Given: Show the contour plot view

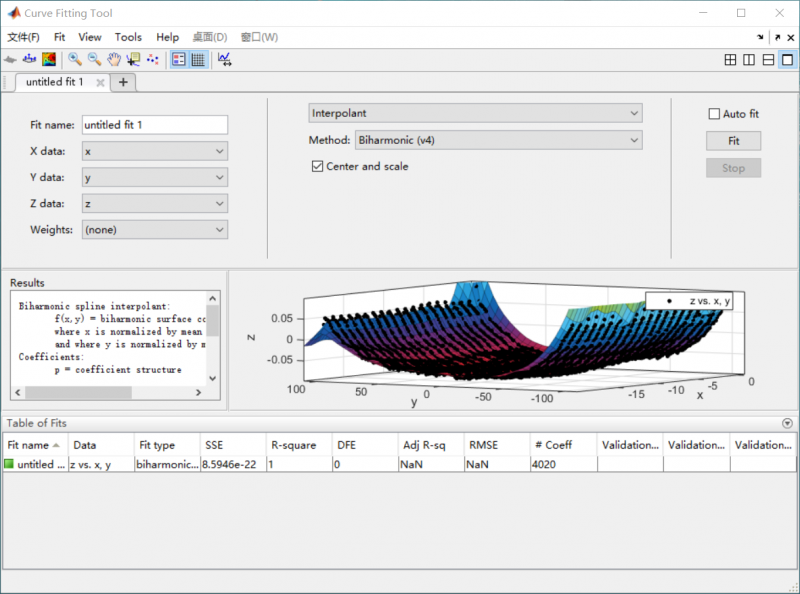Looking at the screenshot, I should click(x=48, y=60).
